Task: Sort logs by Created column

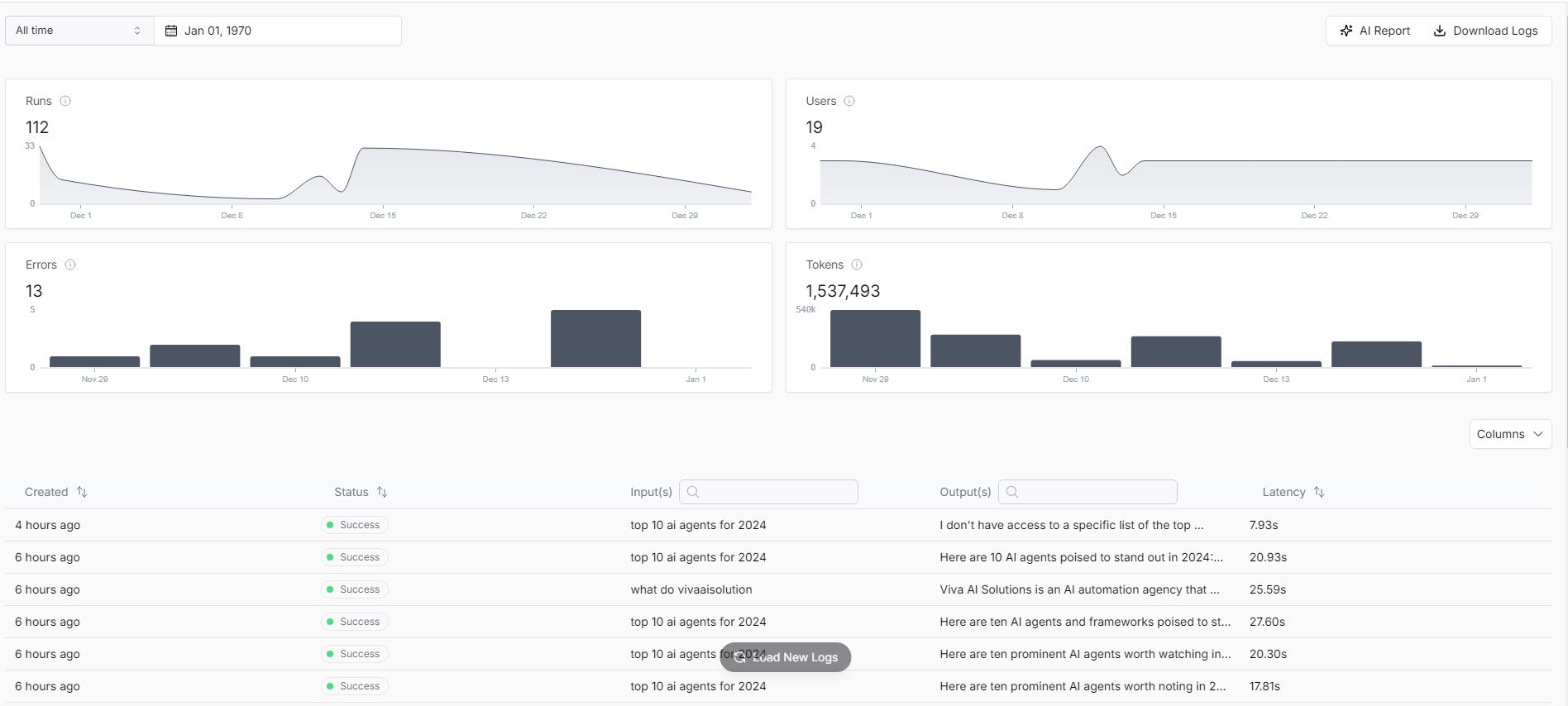Action: (x=82, y=492)
